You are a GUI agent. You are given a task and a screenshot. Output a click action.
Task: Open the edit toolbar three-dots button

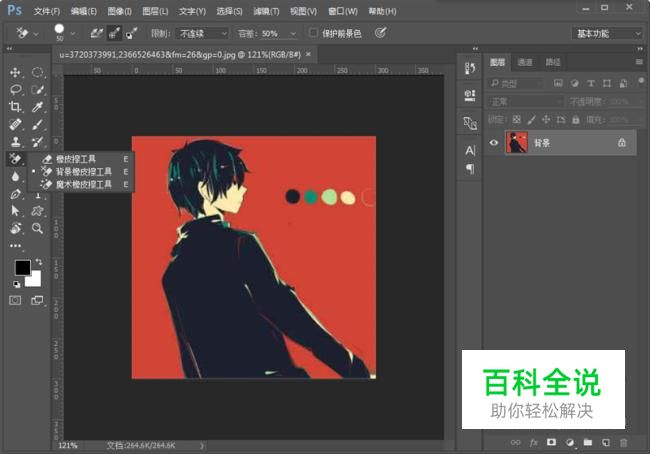15,245
